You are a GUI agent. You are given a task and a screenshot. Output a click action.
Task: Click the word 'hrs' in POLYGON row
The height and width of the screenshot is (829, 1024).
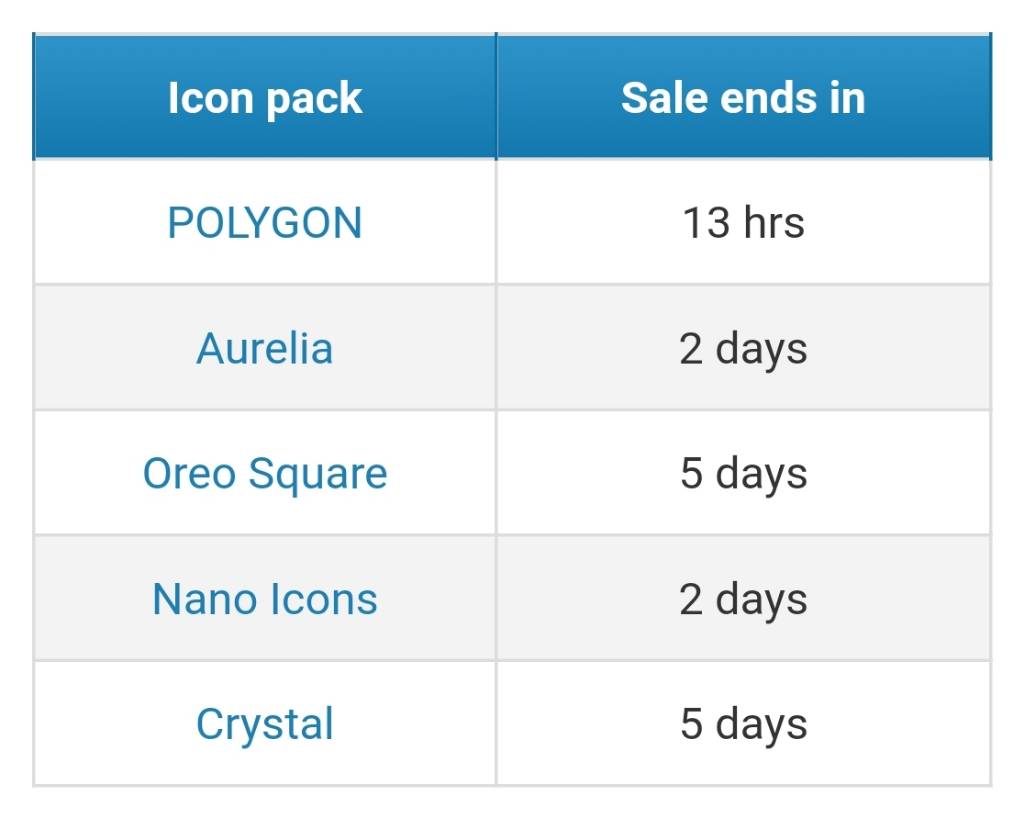point(774,223)
